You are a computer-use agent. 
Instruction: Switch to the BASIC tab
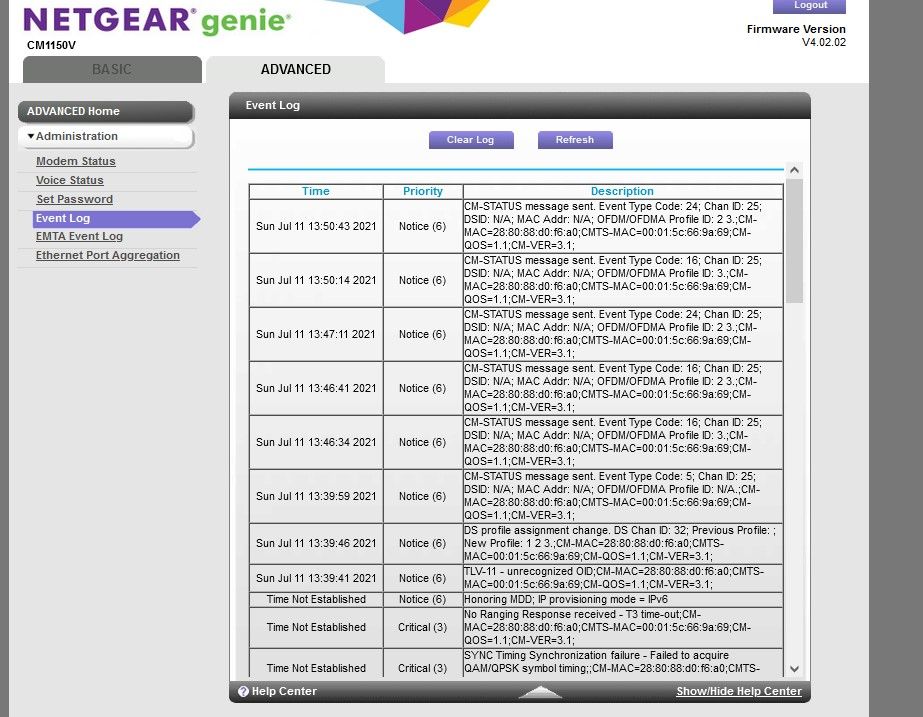click(x=112, y=69)
